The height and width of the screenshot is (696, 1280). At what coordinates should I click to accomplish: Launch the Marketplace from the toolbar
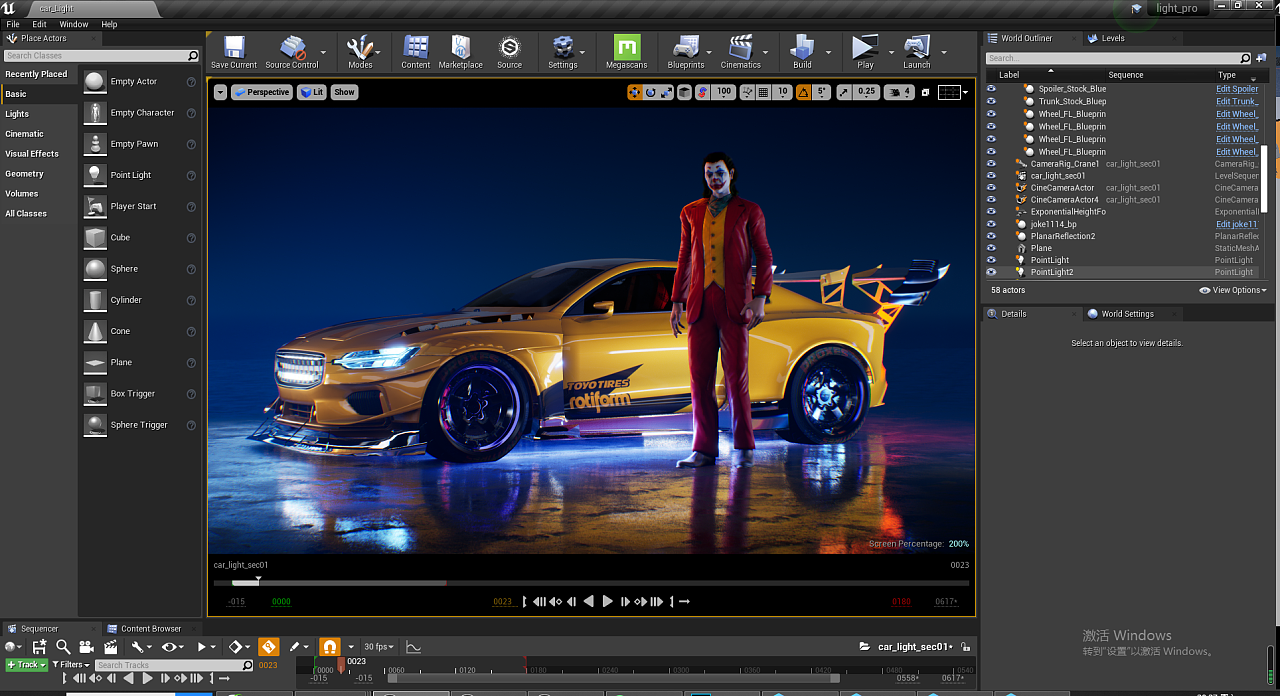[461, 52]
